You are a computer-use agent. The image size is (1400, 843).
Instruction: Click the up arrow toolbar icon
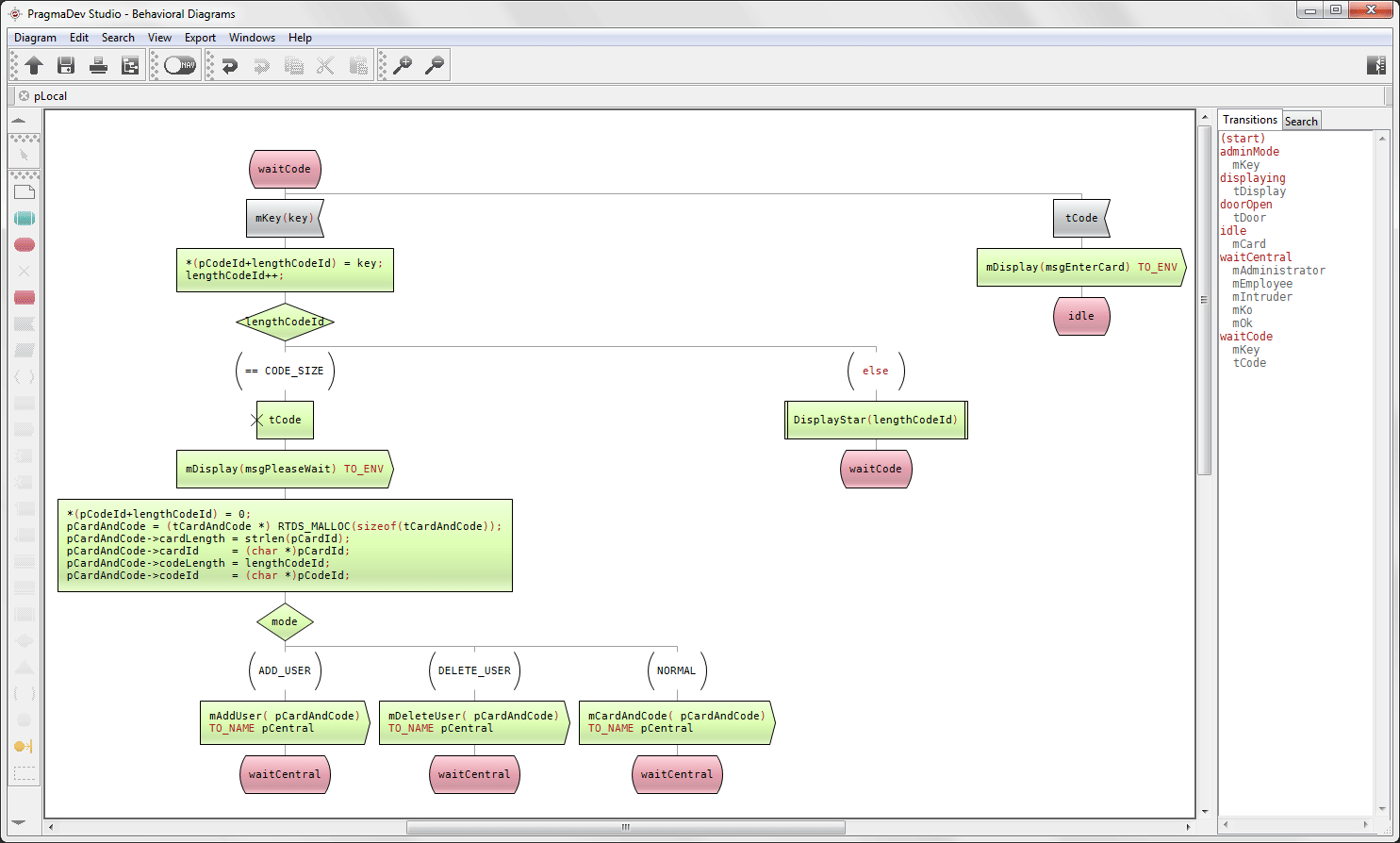[35, 65]
